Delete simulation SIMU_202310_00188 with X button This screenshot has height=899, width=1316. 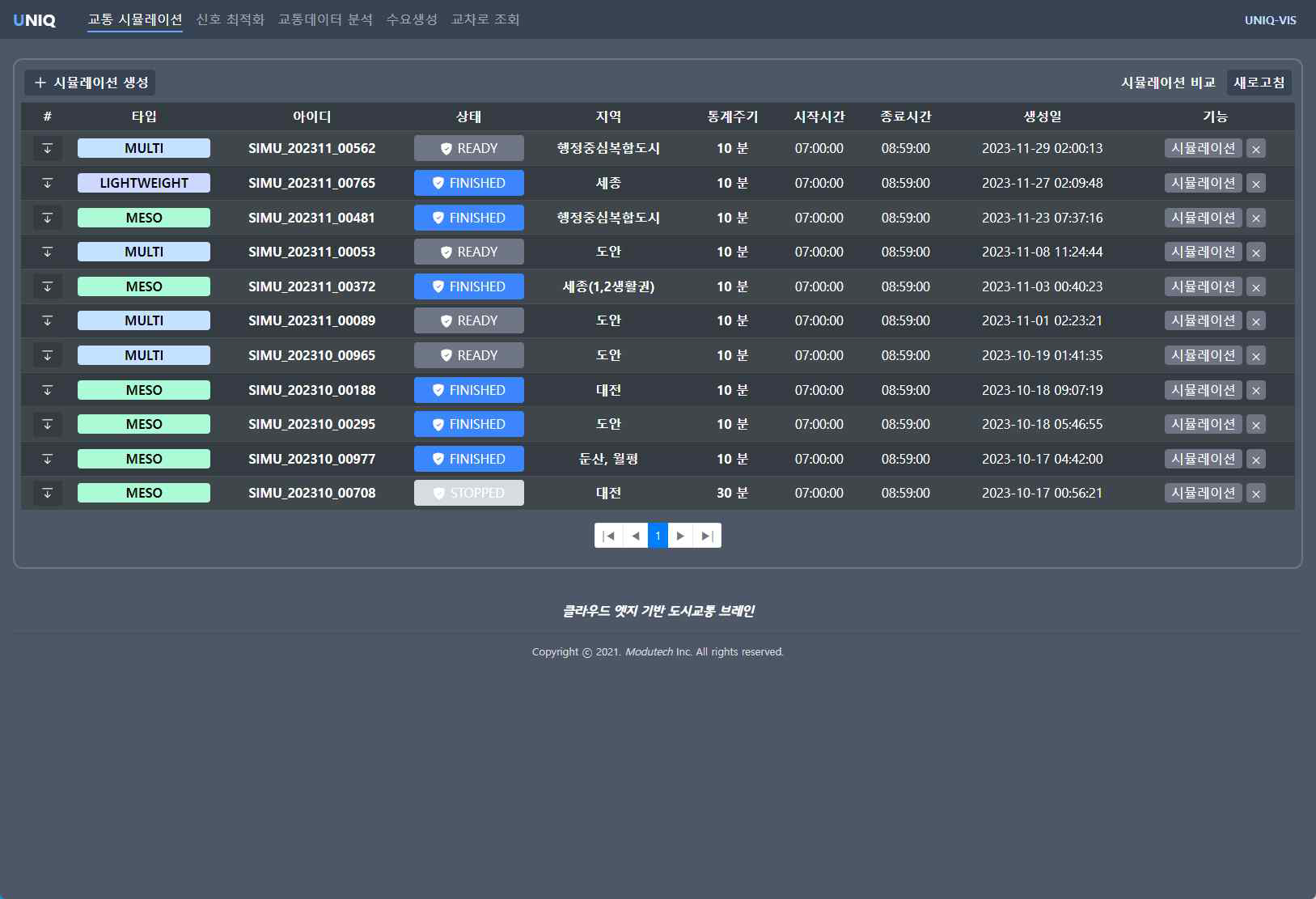click(x=1256, y=390)
